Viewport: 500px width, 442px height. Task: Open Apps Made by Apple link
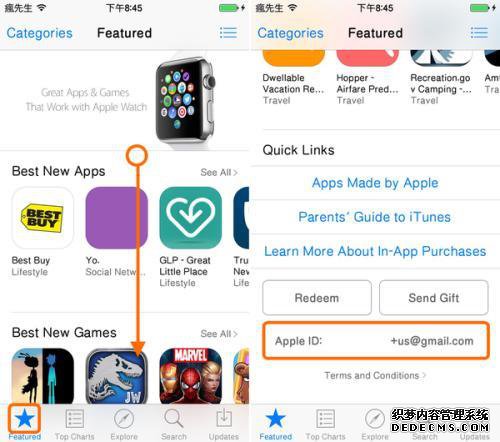tap(375, 183)
